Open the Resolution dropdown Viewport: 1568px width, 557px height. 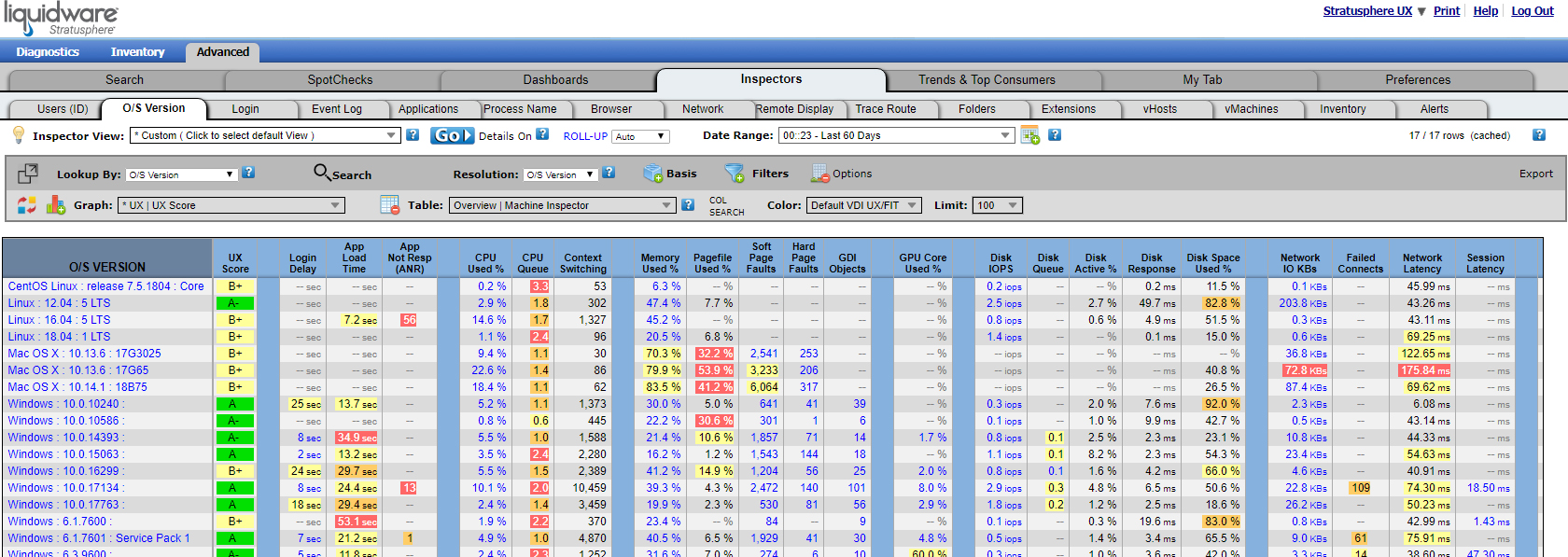point(560,174)
